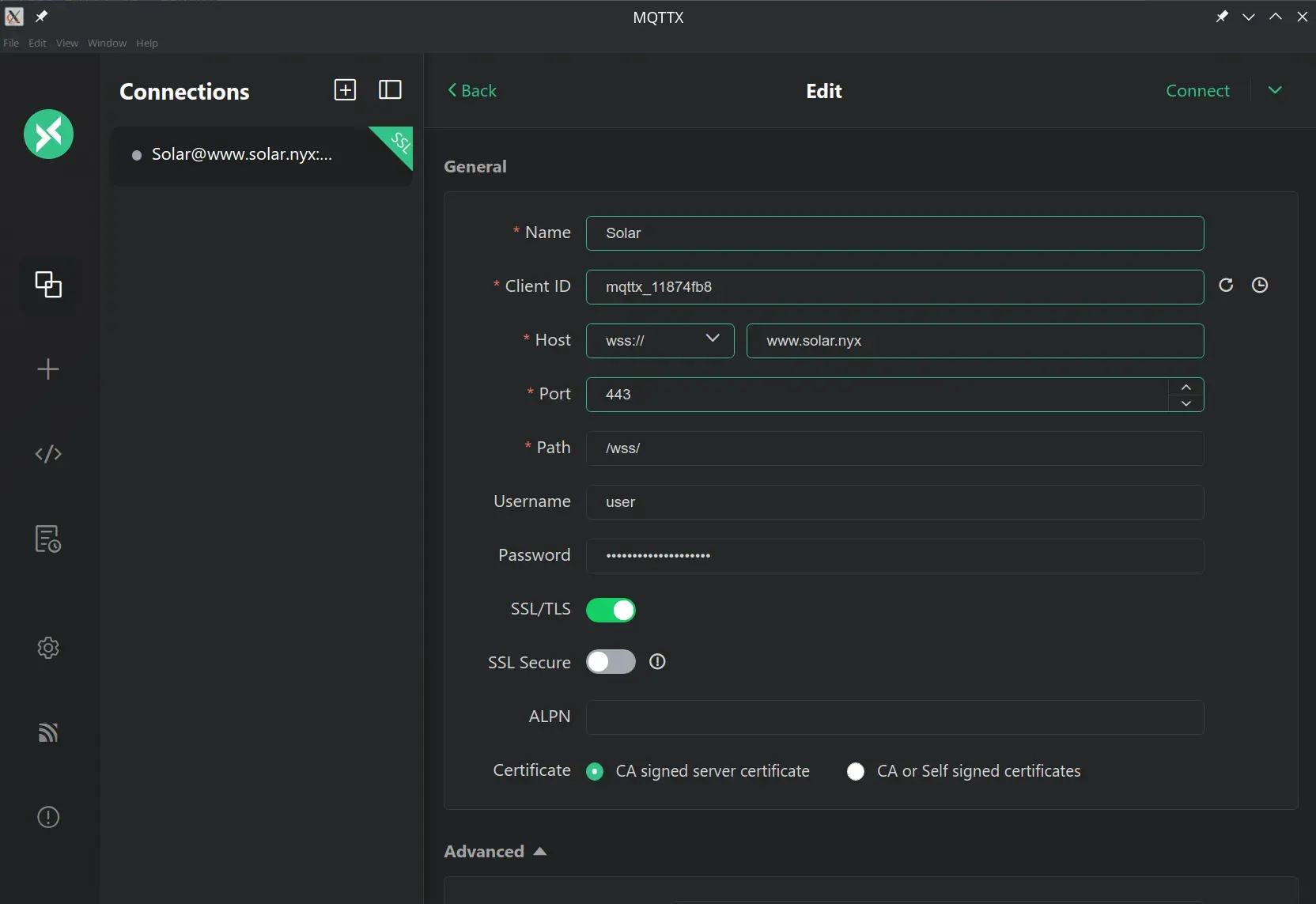Open the Connections page icon
Image resolution: width=1316 pixels, height=904 pixels.
coord(48,284)
